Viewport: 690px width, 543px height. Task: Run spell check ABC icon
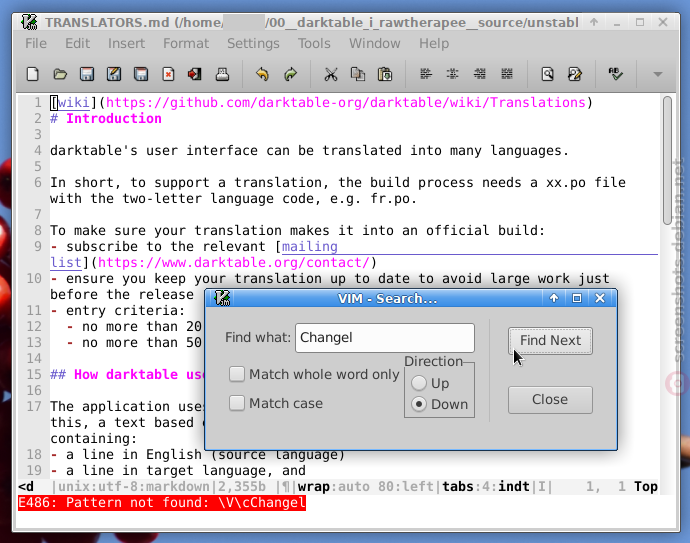615,74
